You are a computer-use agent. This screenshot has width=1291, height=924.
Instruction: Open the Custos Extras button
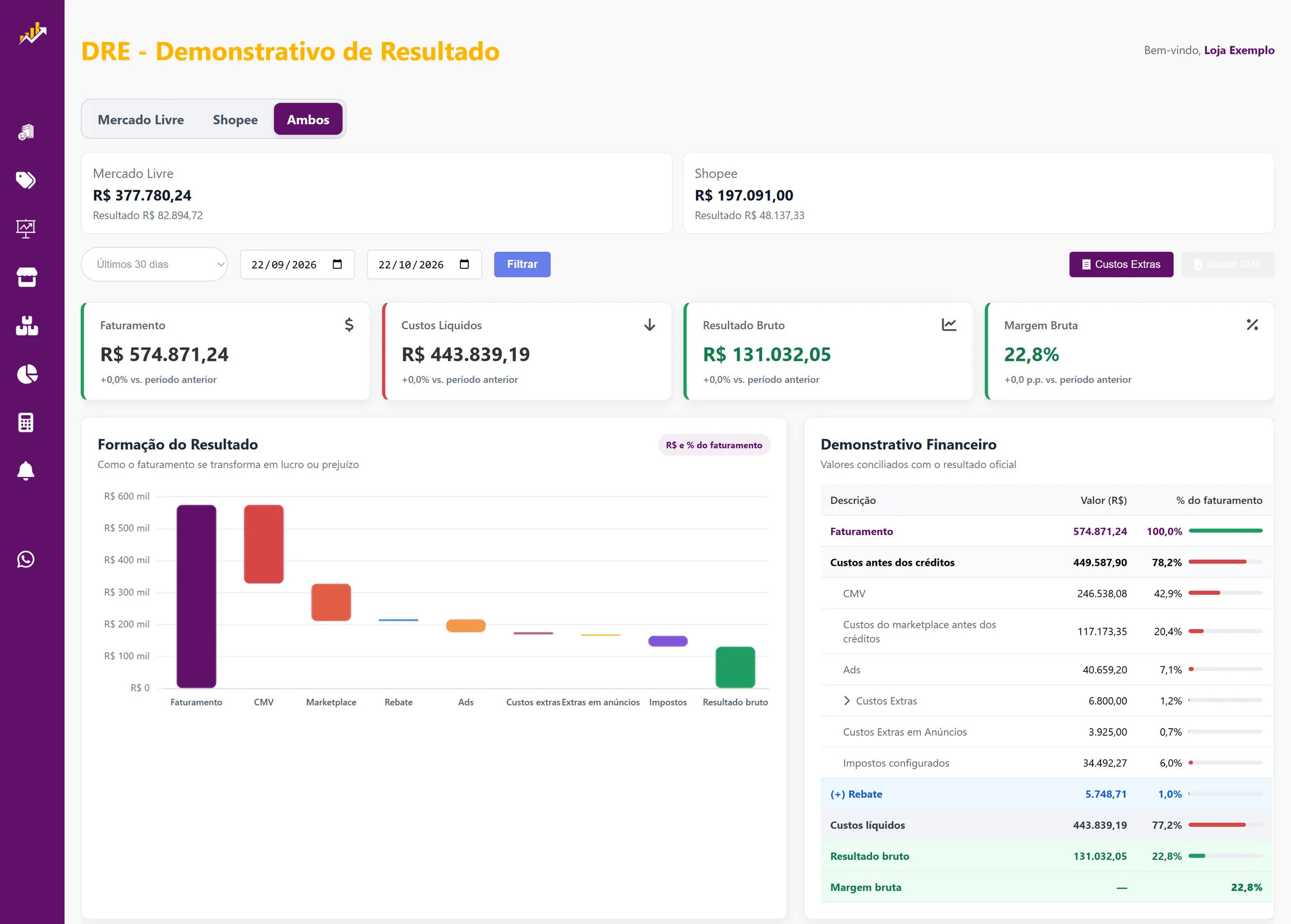pos(1121,264)
